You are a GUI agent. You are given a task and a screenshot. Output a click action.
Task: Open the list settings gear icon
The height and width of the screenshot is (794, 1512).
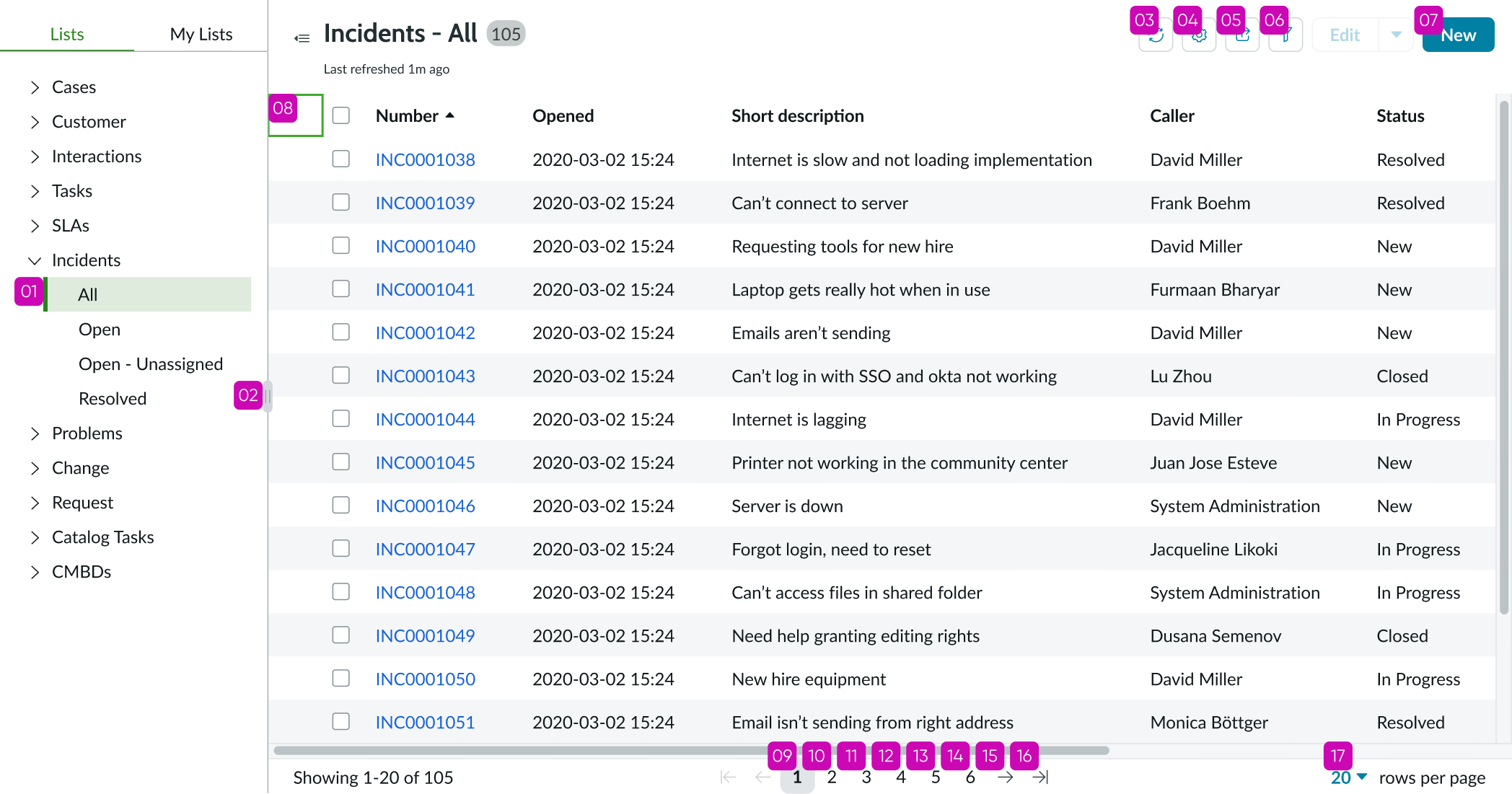click(1199, 35)
